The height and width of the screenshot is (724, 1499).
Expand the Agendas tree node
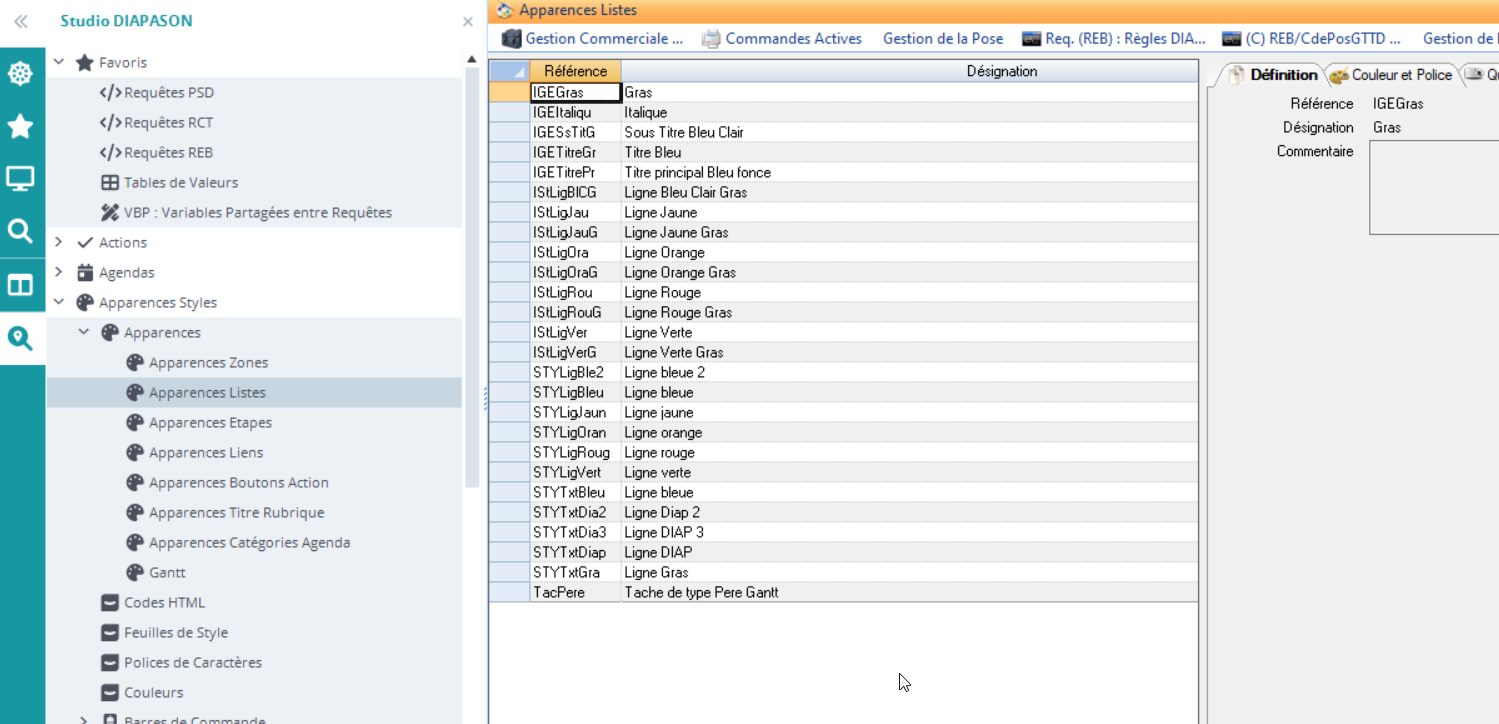(x=59, y=272)
